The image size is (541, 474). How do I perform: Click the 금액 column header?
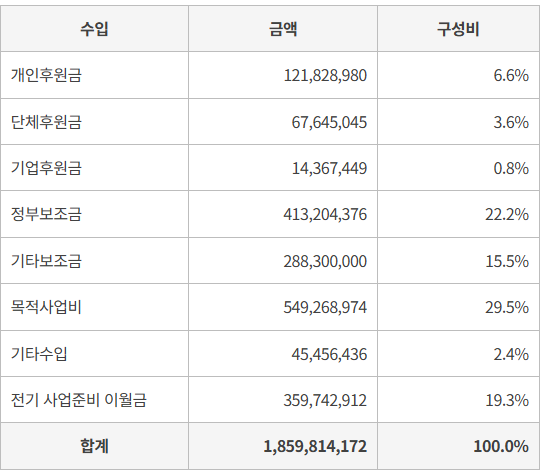[x=283, y=29]
